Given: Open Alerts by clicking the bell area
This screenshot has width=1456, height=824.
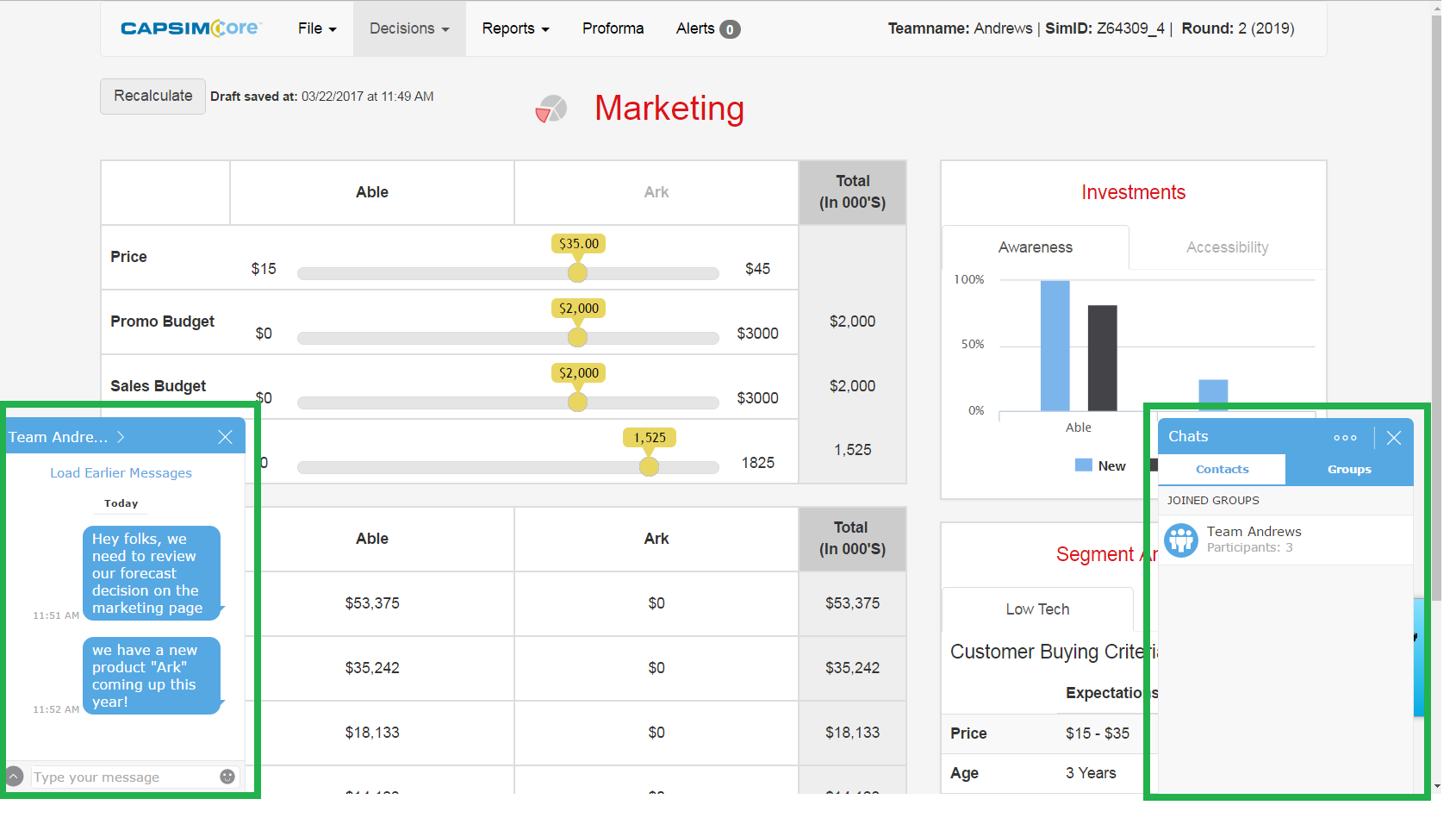Looking at the screenshot, I should [706, 28].
